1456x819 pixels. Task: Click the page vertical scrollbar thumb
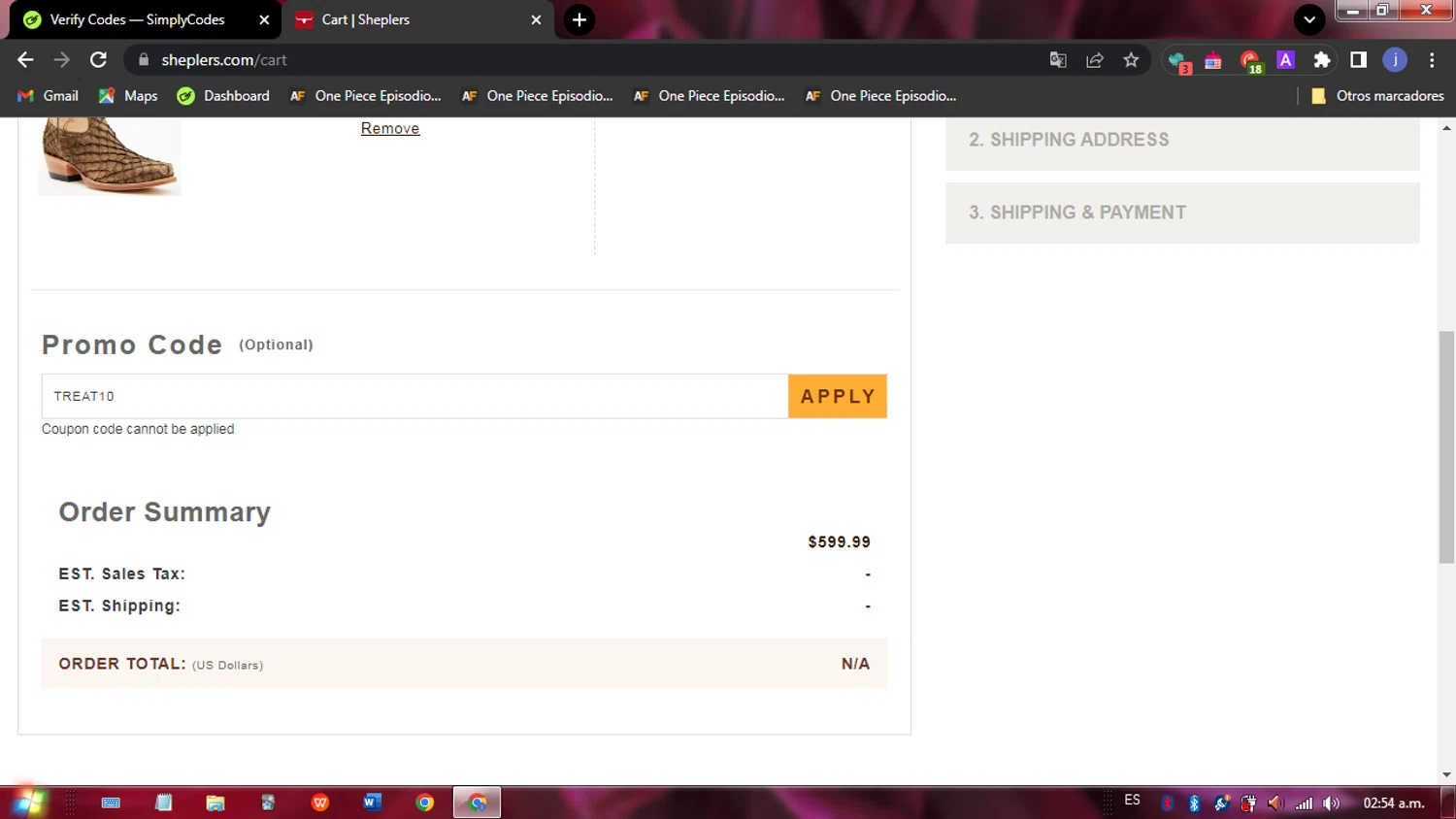point(1446,446)
